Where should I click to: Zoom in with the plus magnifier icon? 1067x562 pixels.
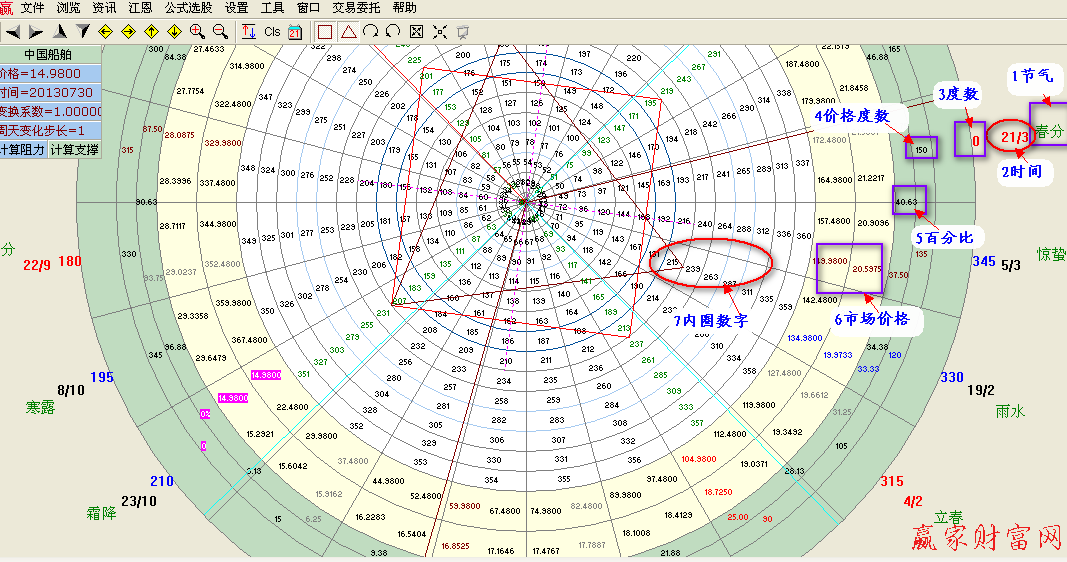(x=197, y=32)
